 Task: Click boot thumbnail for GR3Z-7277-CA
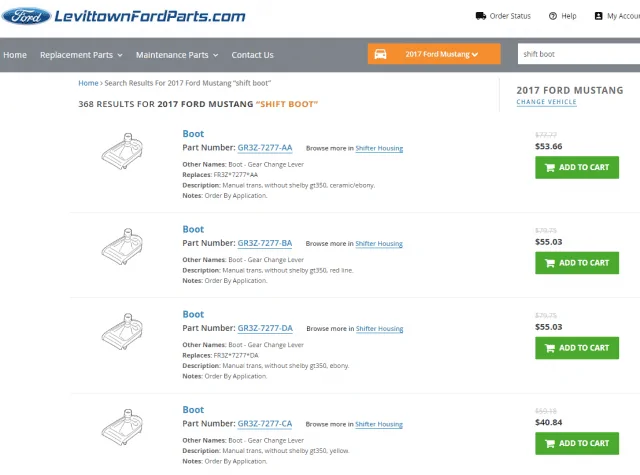(122, 426)
